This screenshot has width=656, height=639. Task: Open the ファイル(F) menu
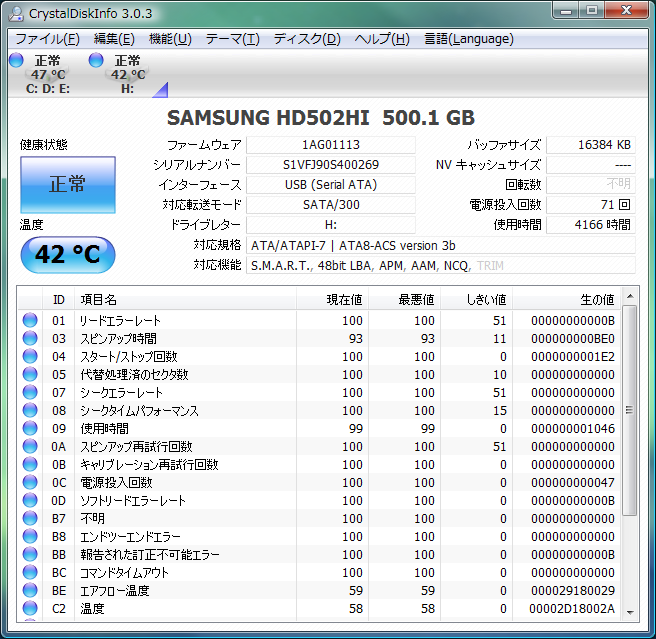pyautogui.click(x=47, y=39)
